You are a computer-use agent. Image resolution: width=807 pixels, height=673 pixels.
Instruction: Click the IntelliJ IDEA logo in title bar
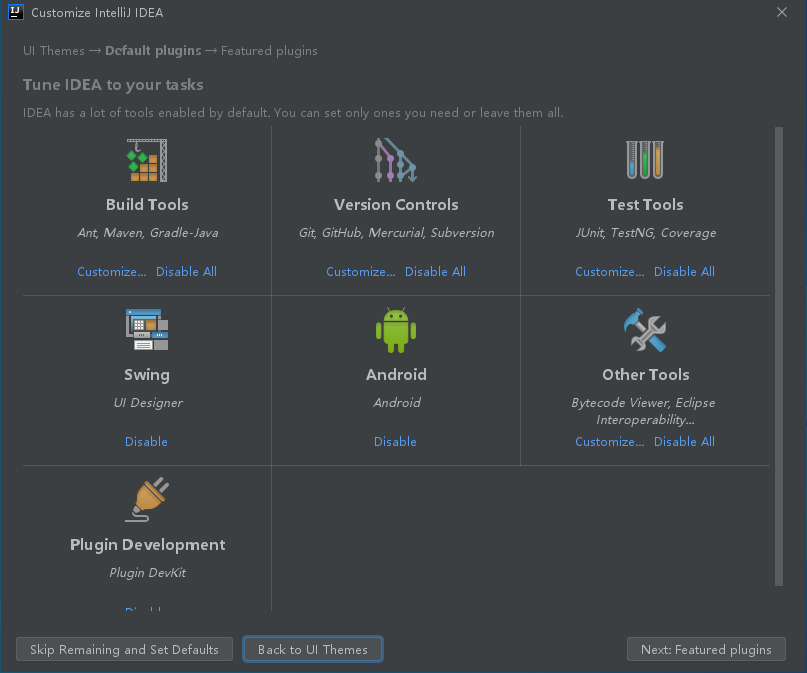click(16, 12)
